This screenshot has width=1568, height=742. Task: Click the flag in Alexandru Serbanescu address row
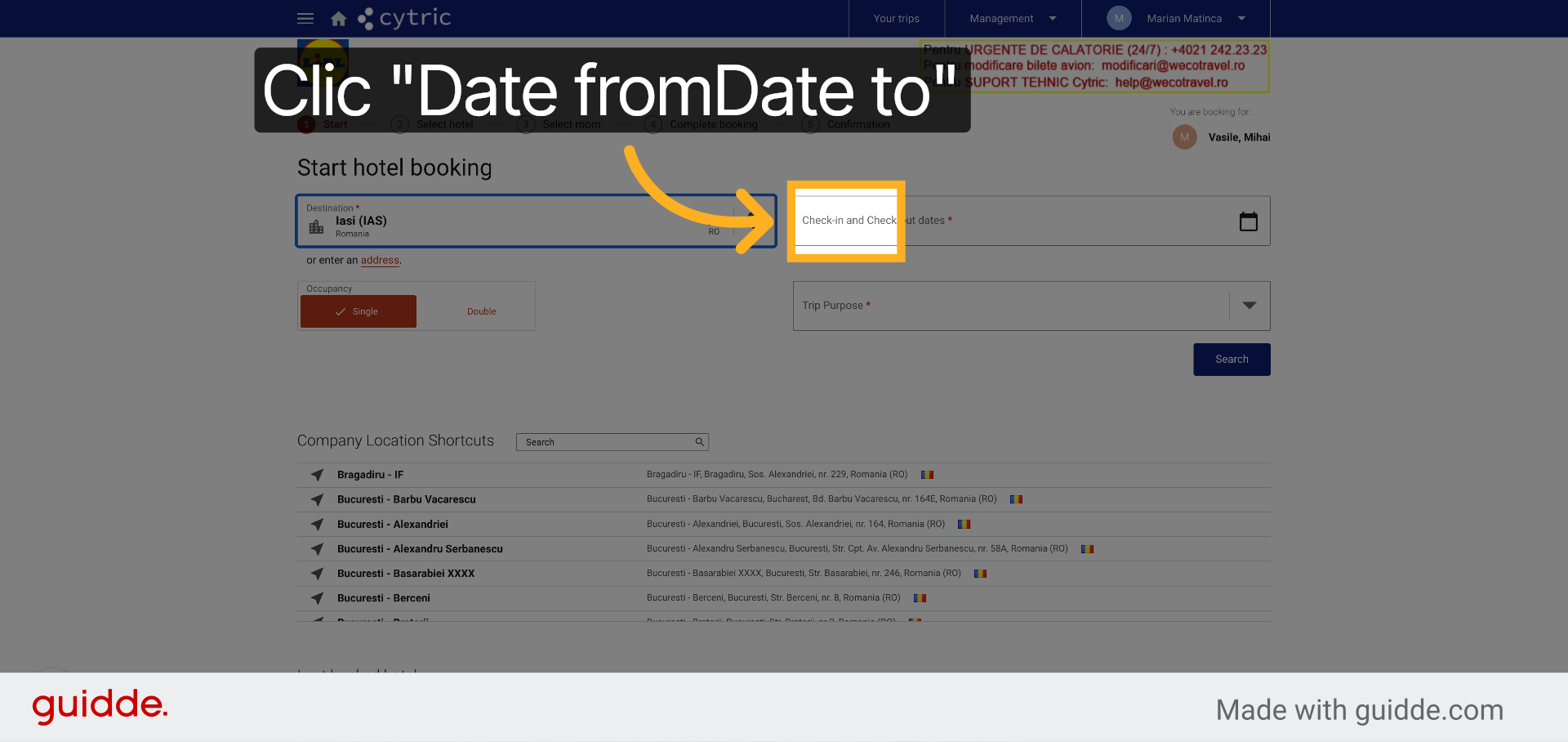[1087, 549]
